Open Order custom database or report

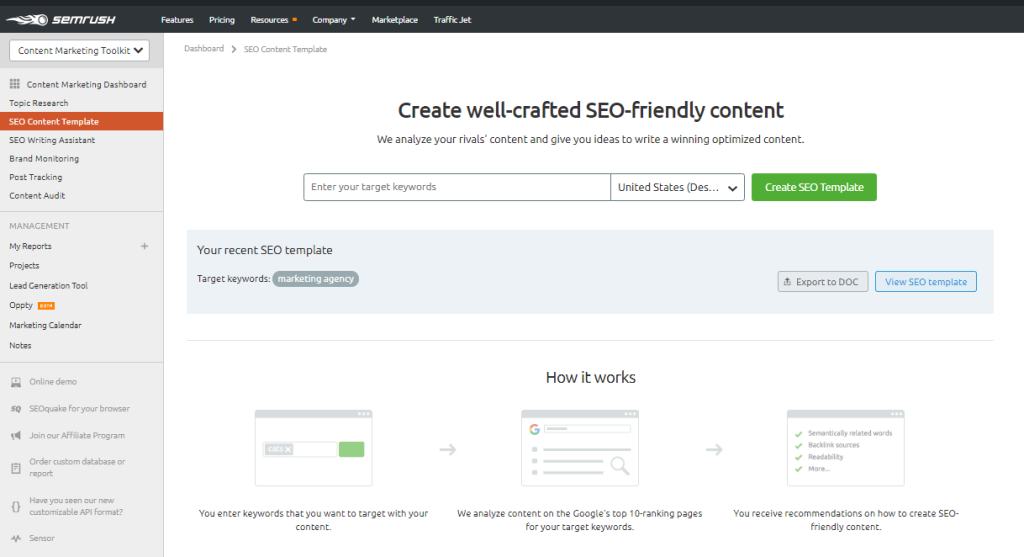coord(77,468)
